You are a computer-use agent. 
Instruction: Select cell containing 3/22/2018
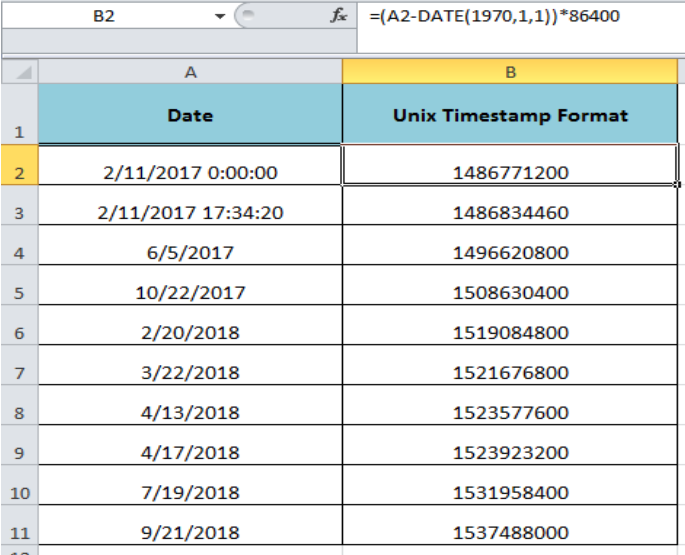[190, 365]
